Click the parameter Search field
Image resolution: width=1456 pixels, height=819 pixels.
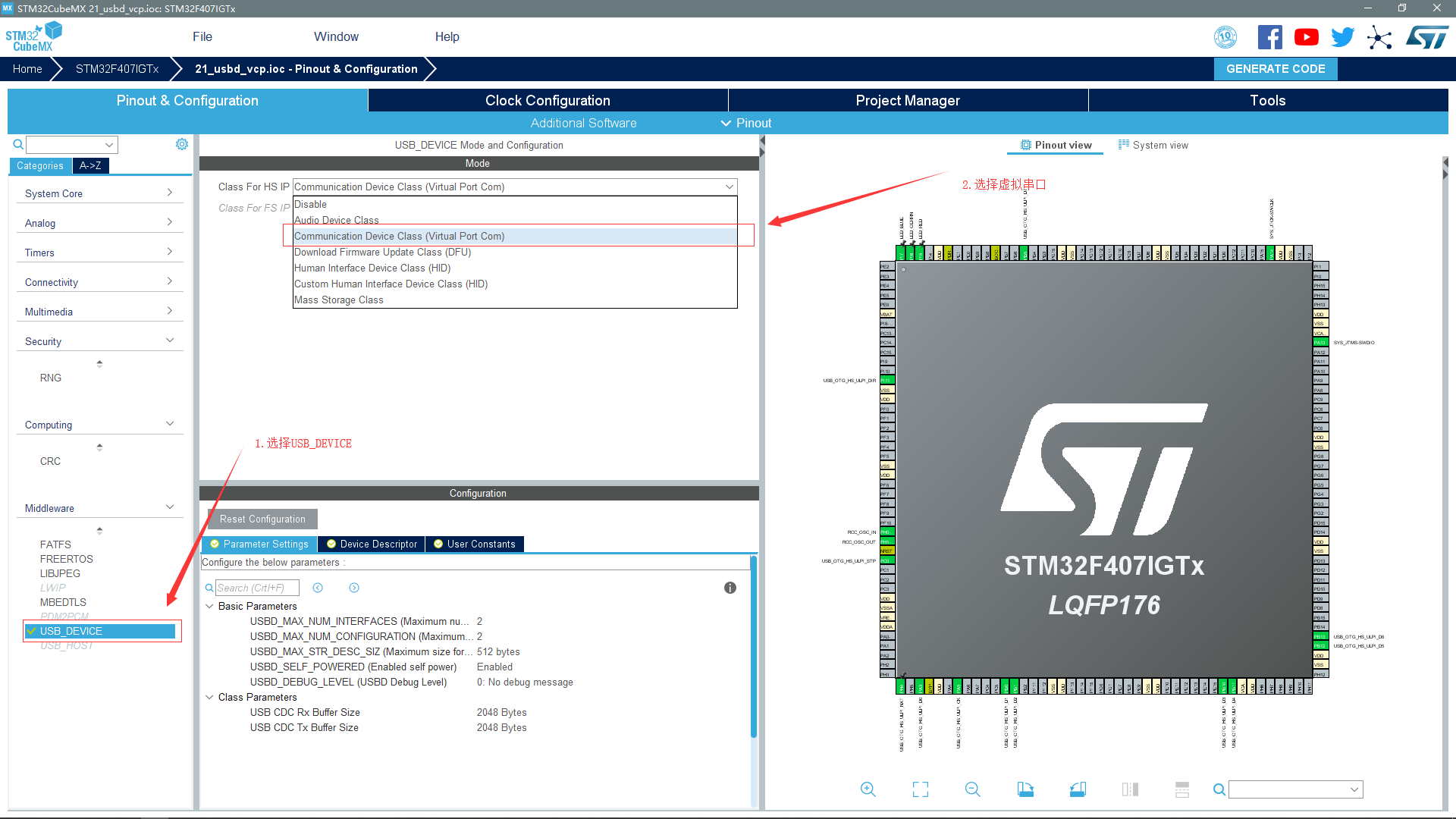257,588
